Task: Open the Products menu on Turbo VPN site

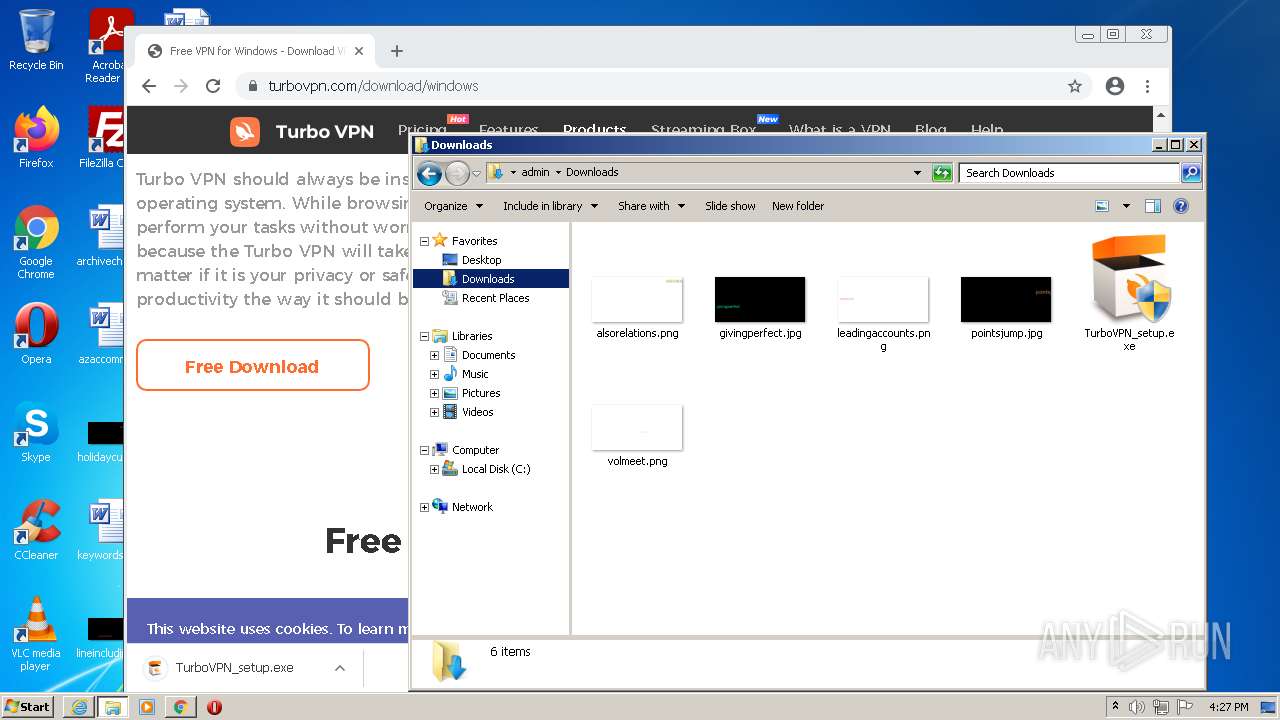Action: [594, 130]
